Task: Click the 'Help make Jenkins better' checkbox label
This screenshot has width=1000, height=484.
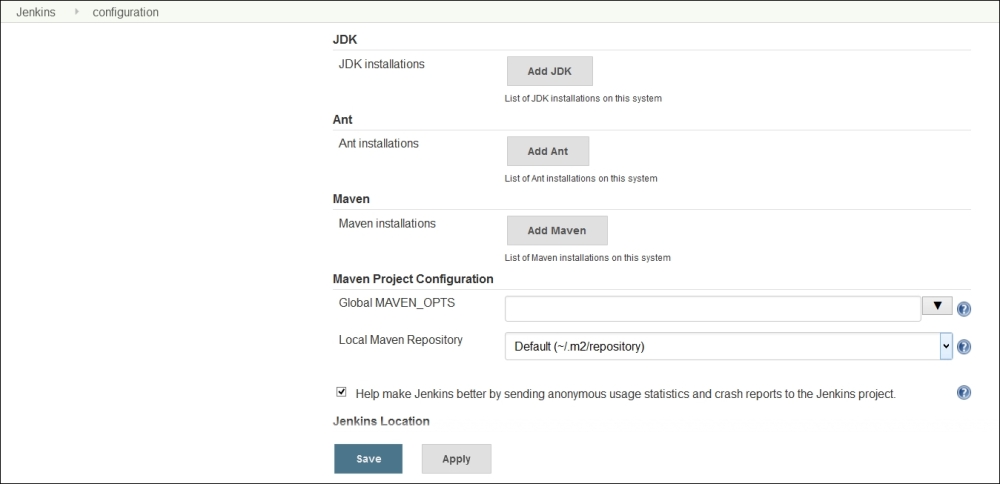Action: coord(625,394)
